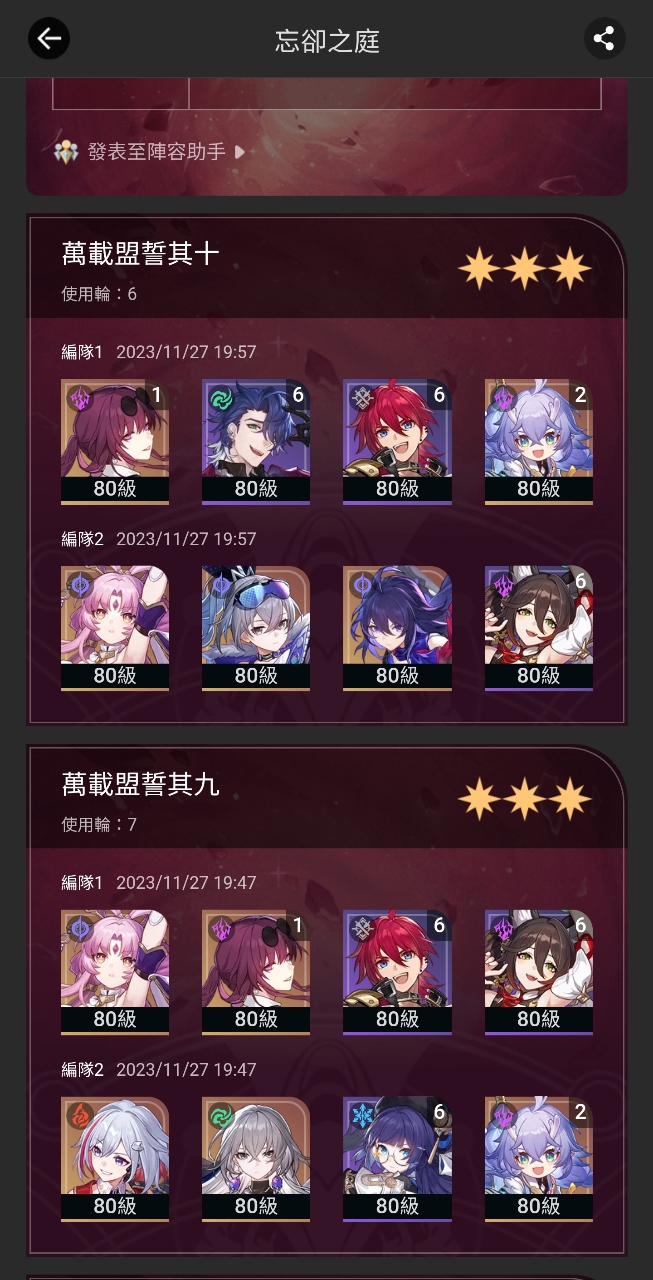The width and height of the screenshot is (653, 1280).
Task: Select Bailu portrait in 其十 team 1
Action: pos(539,442)
